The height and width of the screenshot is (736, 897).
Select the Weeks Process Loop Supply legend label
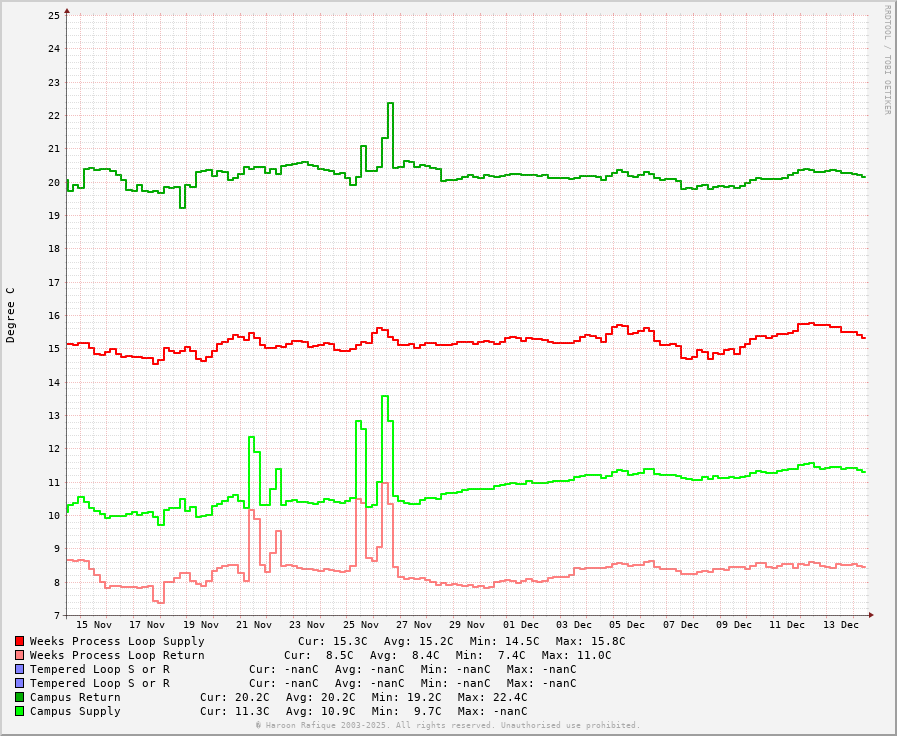(117, 641)
